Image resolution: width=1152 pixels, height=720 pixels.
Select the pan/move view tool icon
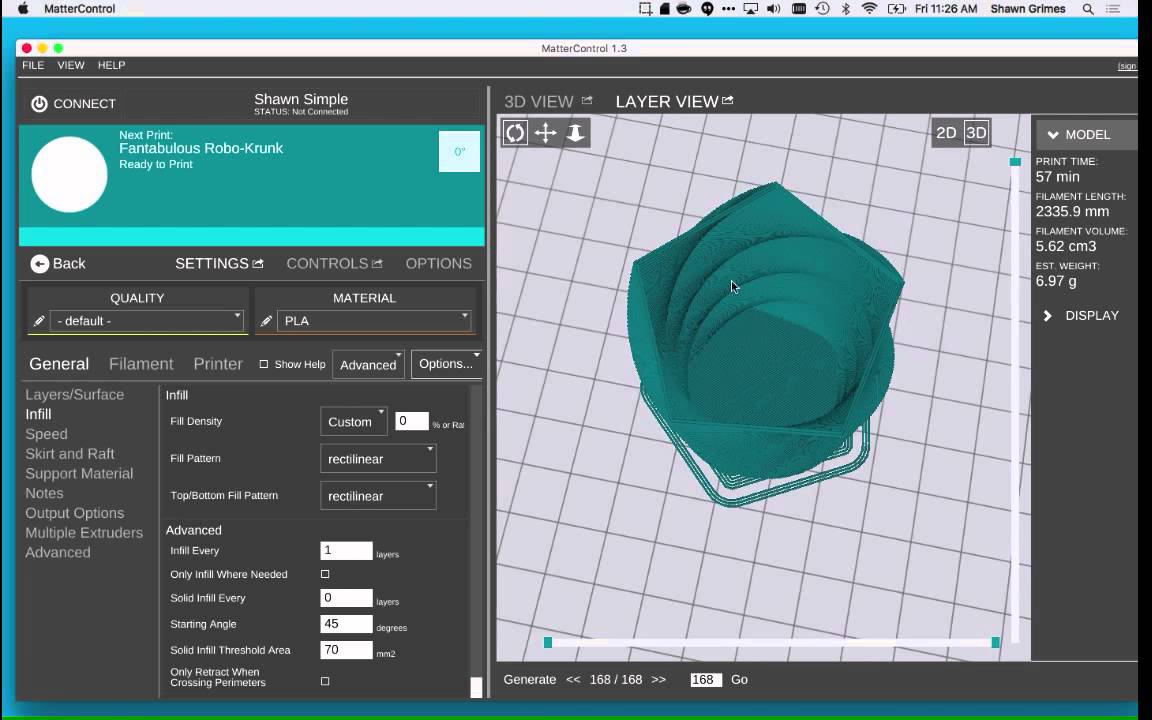545,133
